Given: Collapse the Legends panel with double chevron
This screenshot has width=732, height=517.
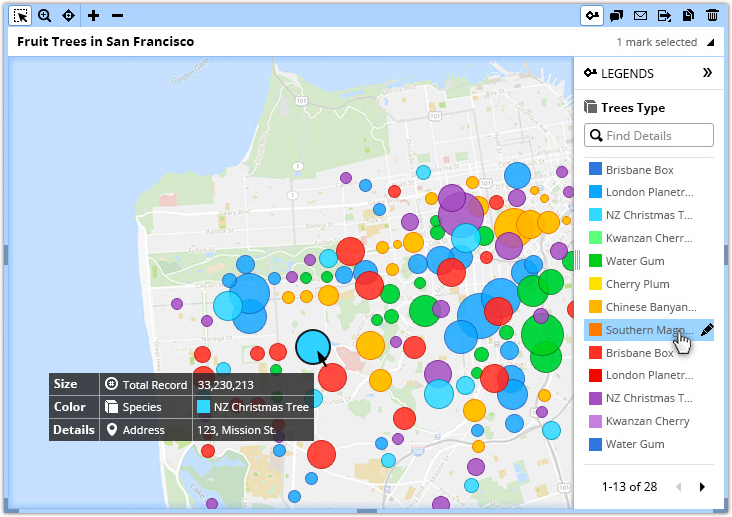Looking at the screenshot, I should tap(707, 73).
